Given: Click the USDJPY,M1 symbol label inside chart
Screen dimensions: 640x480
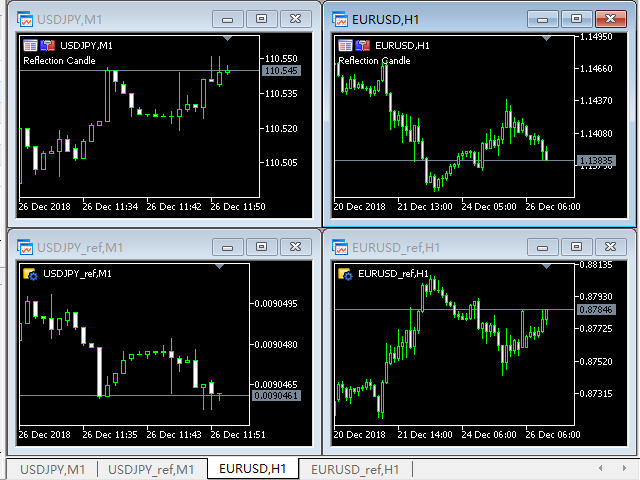Looking at the screenshot, I should pyautogui.click(x=86, y=46).
